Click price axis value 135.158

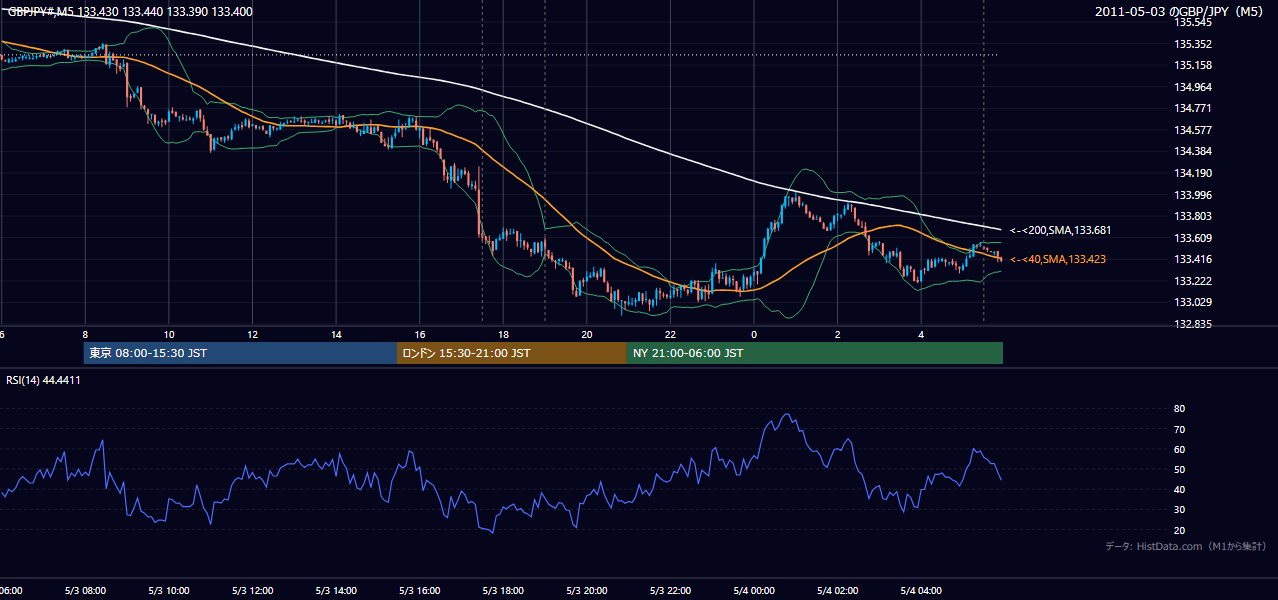point(1192,65)
